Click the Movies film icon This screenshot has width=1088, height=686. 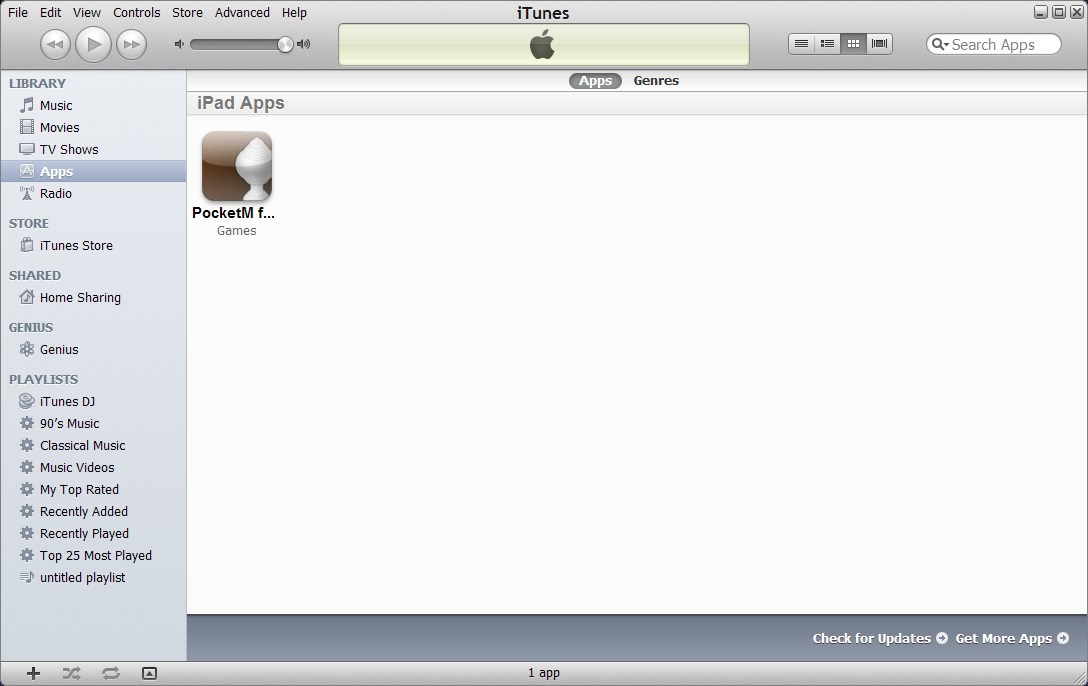pos(26,127)
